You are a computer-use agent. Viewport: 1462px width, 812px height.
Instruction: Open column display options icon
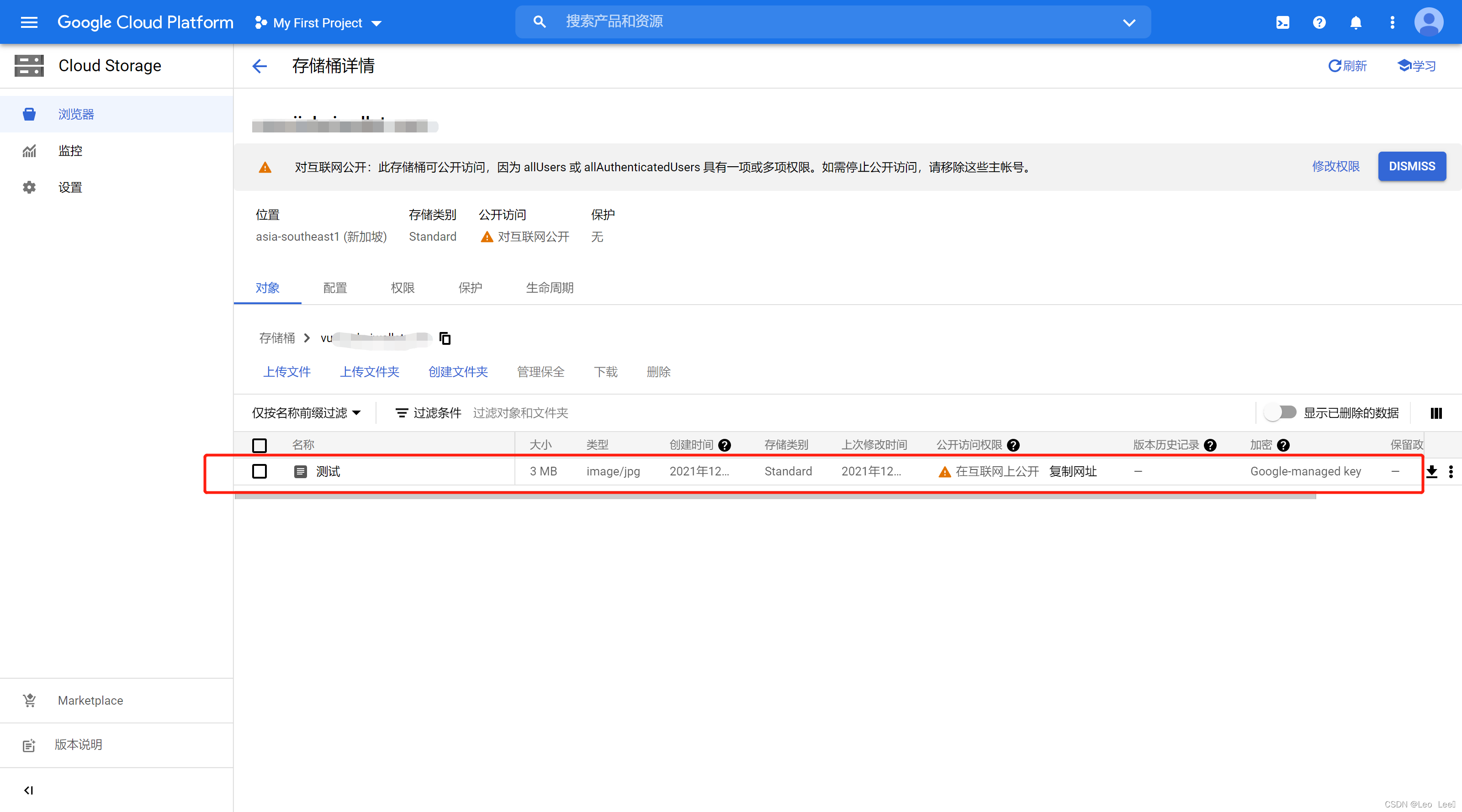1436,413
